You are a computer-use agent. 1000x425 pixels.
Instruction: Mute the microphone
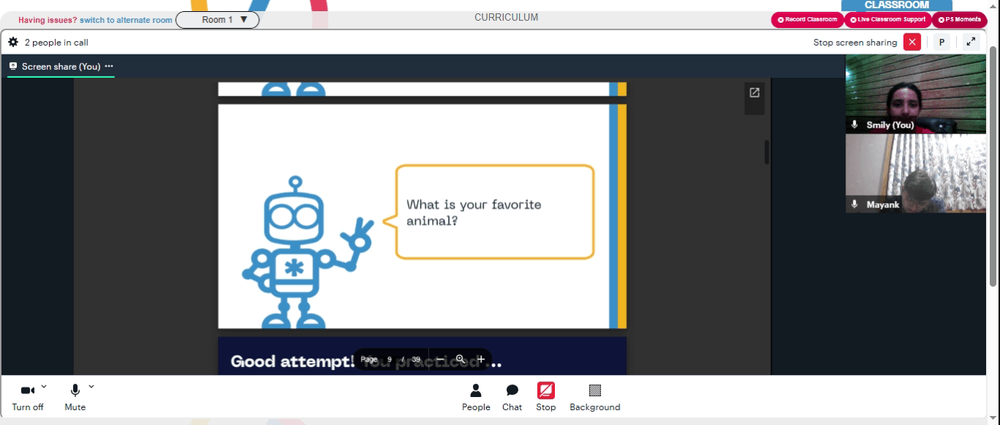(x=75, y=397)
